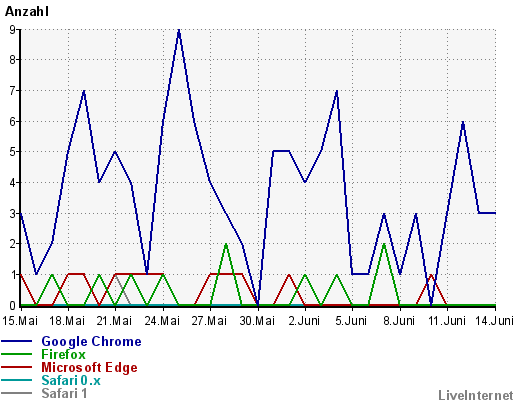This screenshot has width=520, height=405.
Task: Click the Firefox legend label
Action: coord(63,354)
